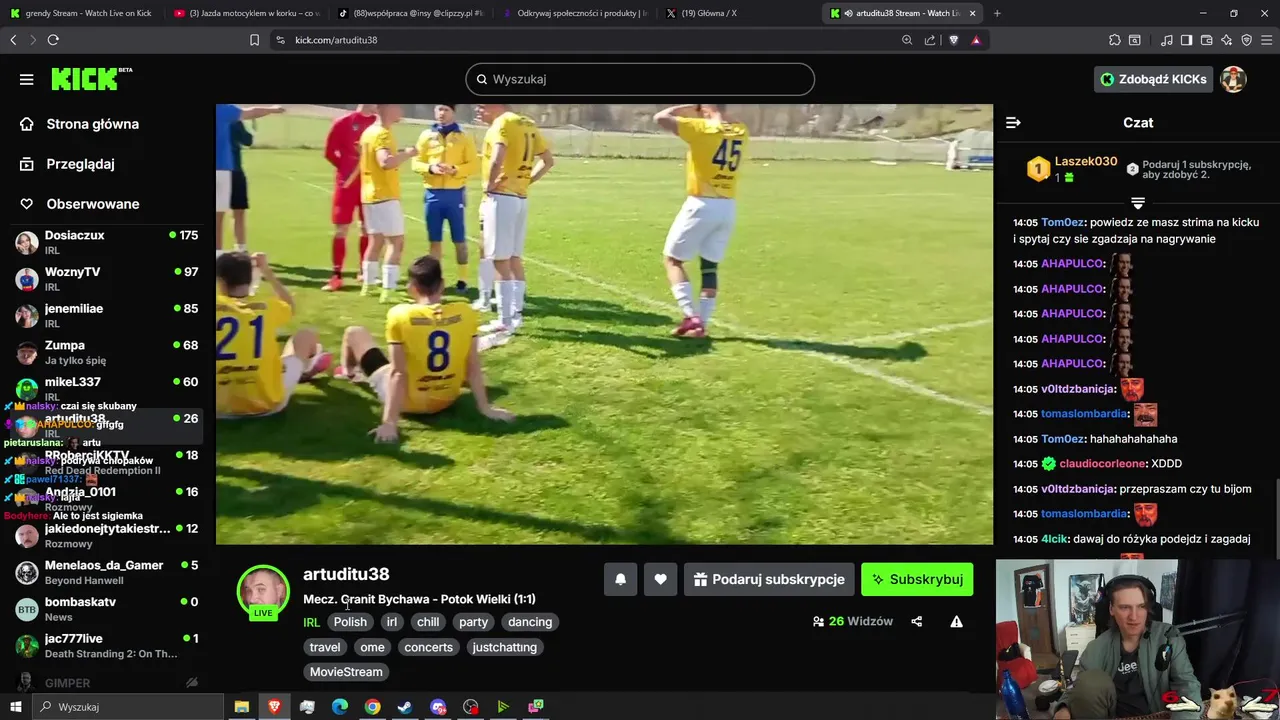Open WoznyTV channel in sidebar
Viewport: 1280px width, 720px height.
pyautogui.click(x=108, y=279)
